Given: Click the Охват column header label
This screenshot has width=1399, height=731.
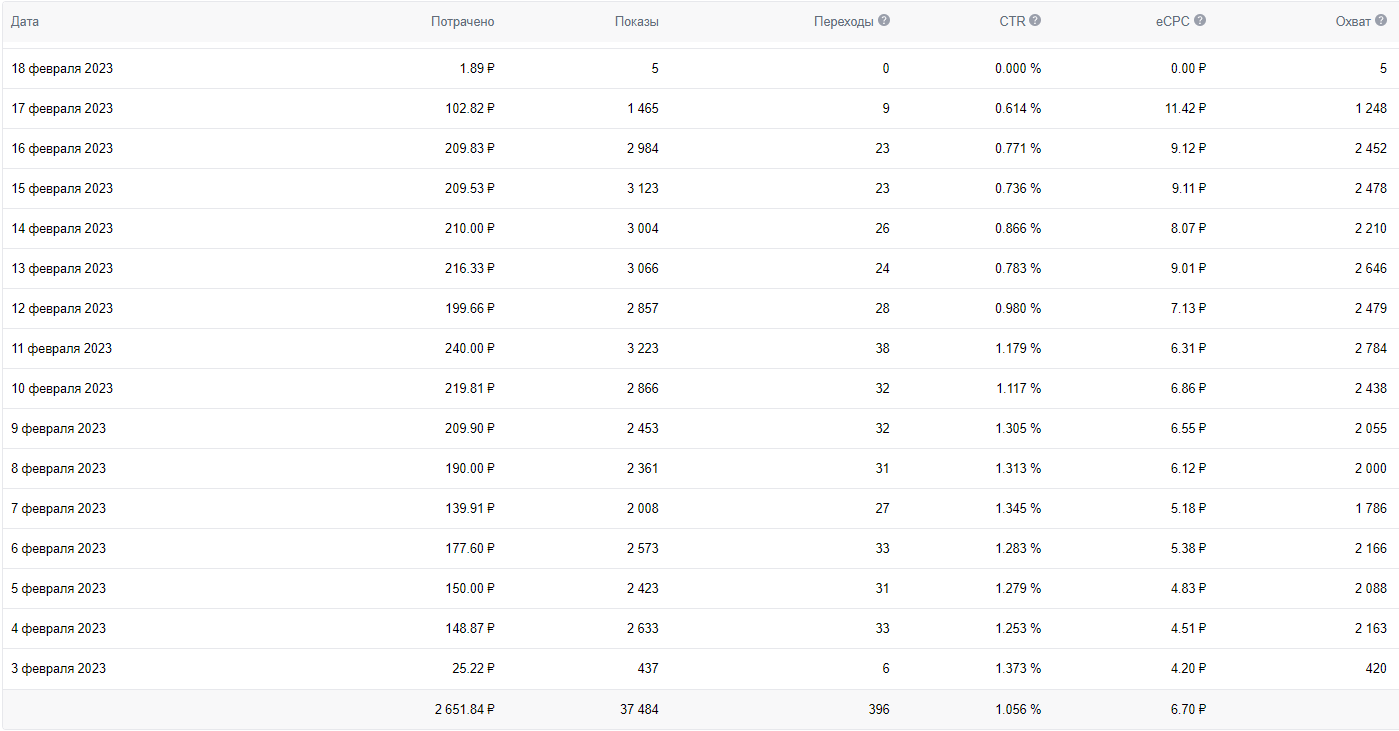Looking at the screenshot, I should tap(1353, 22).
